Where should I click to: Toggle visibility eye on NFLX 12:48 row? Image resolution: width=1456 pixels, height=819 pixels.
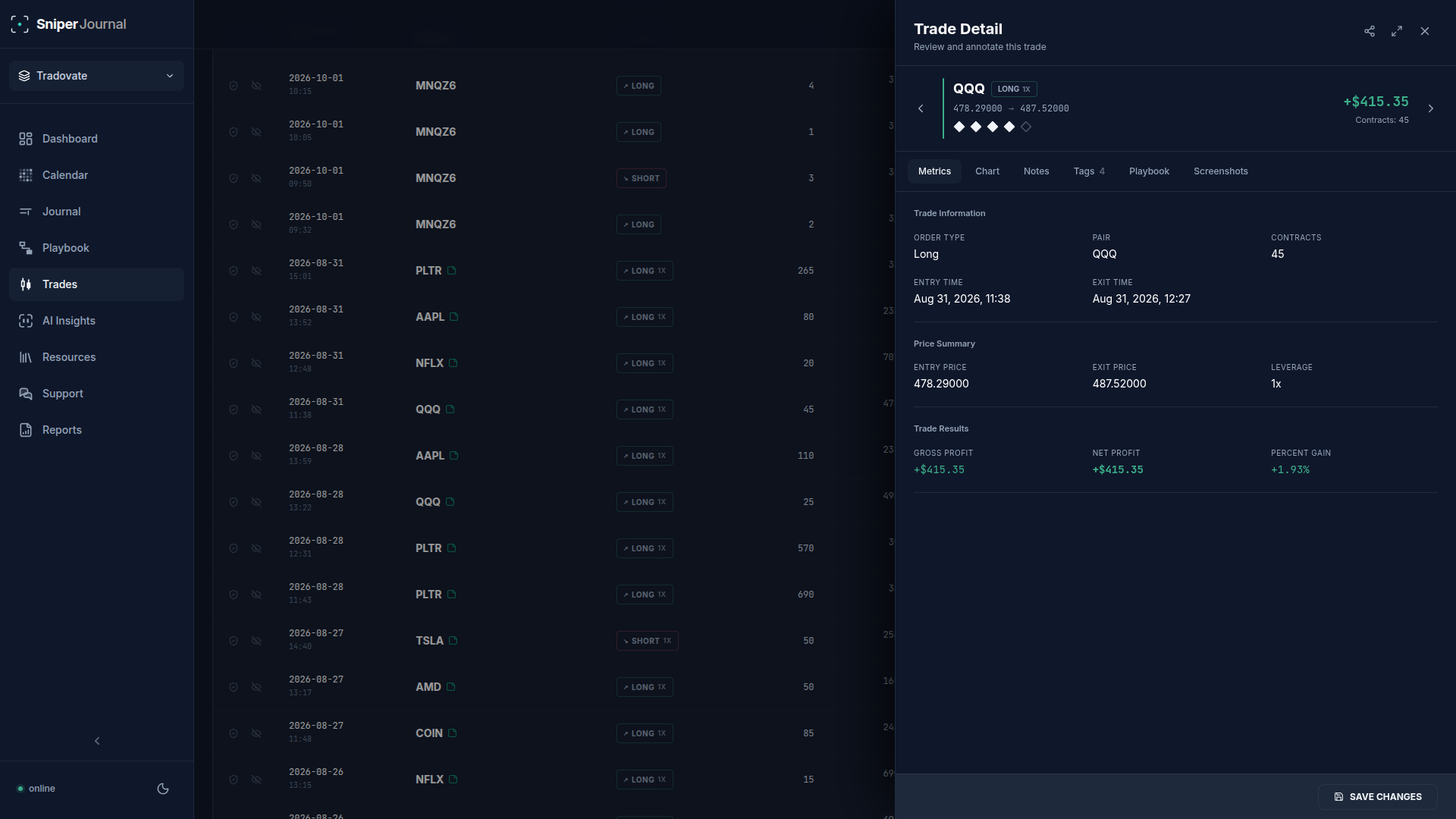(x=256, y=363)
